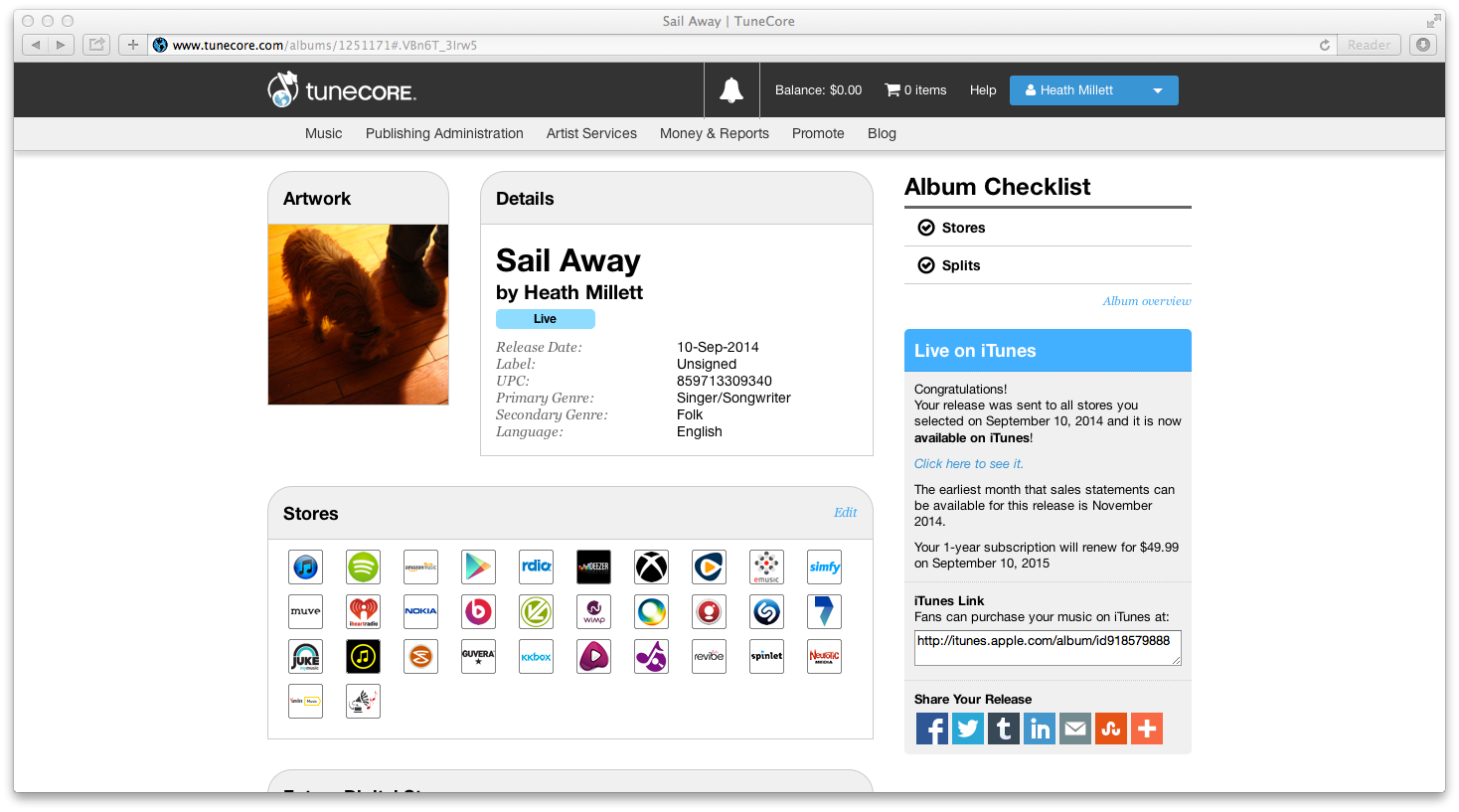Click the iHeartRadio store icon

pyautogui.click(x=363, y=612)
